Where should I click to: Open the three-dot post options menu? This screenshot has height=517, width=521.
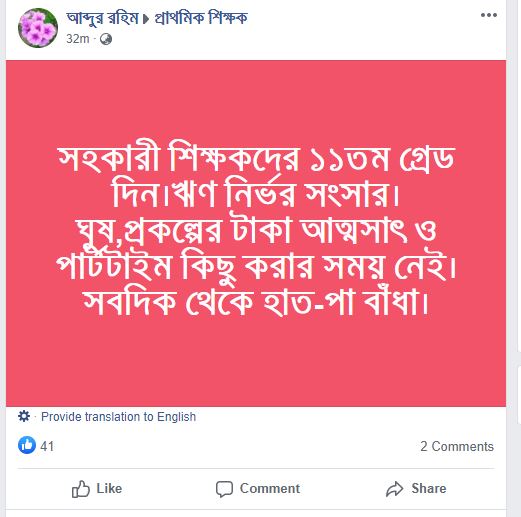489,15
